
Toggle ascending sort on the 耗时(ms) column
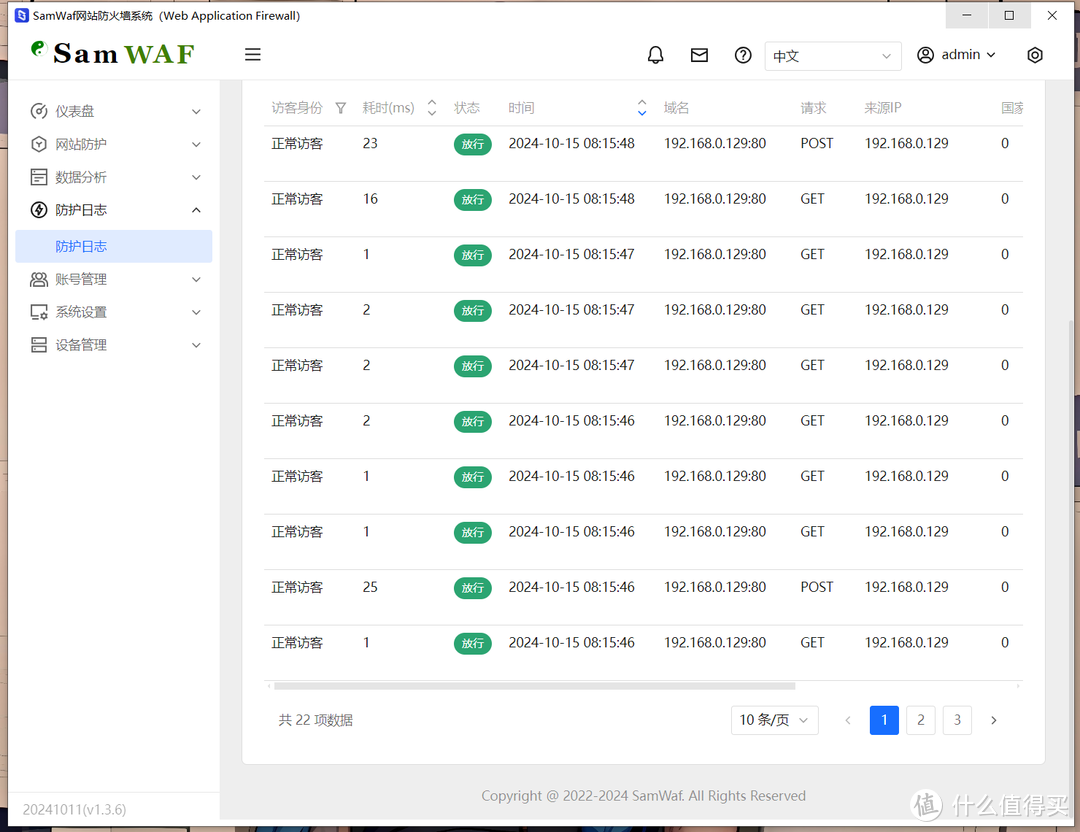pyautogui.click(x=430, y=101)
